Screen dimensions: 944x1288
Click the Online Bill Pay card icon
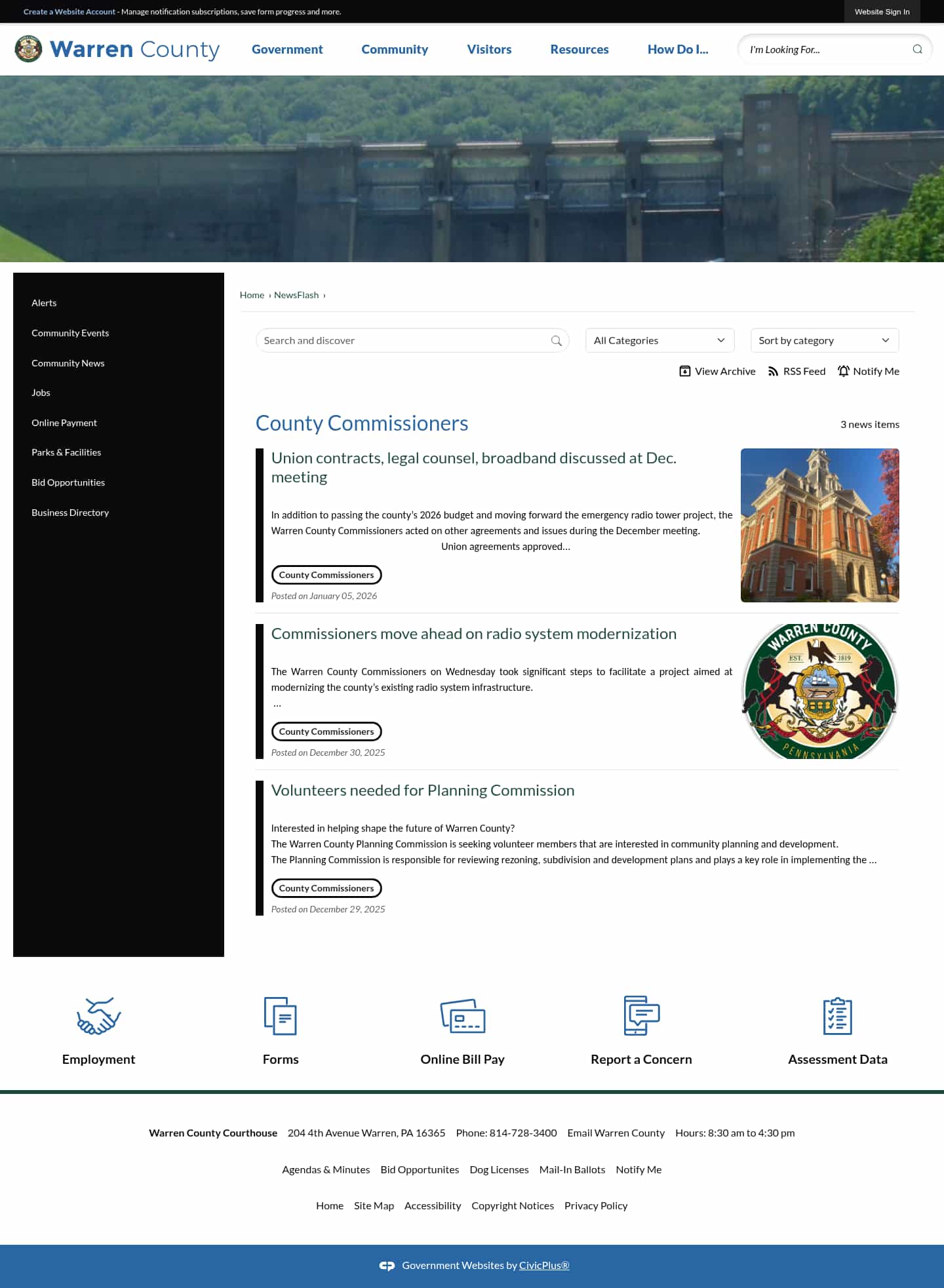463,1016
